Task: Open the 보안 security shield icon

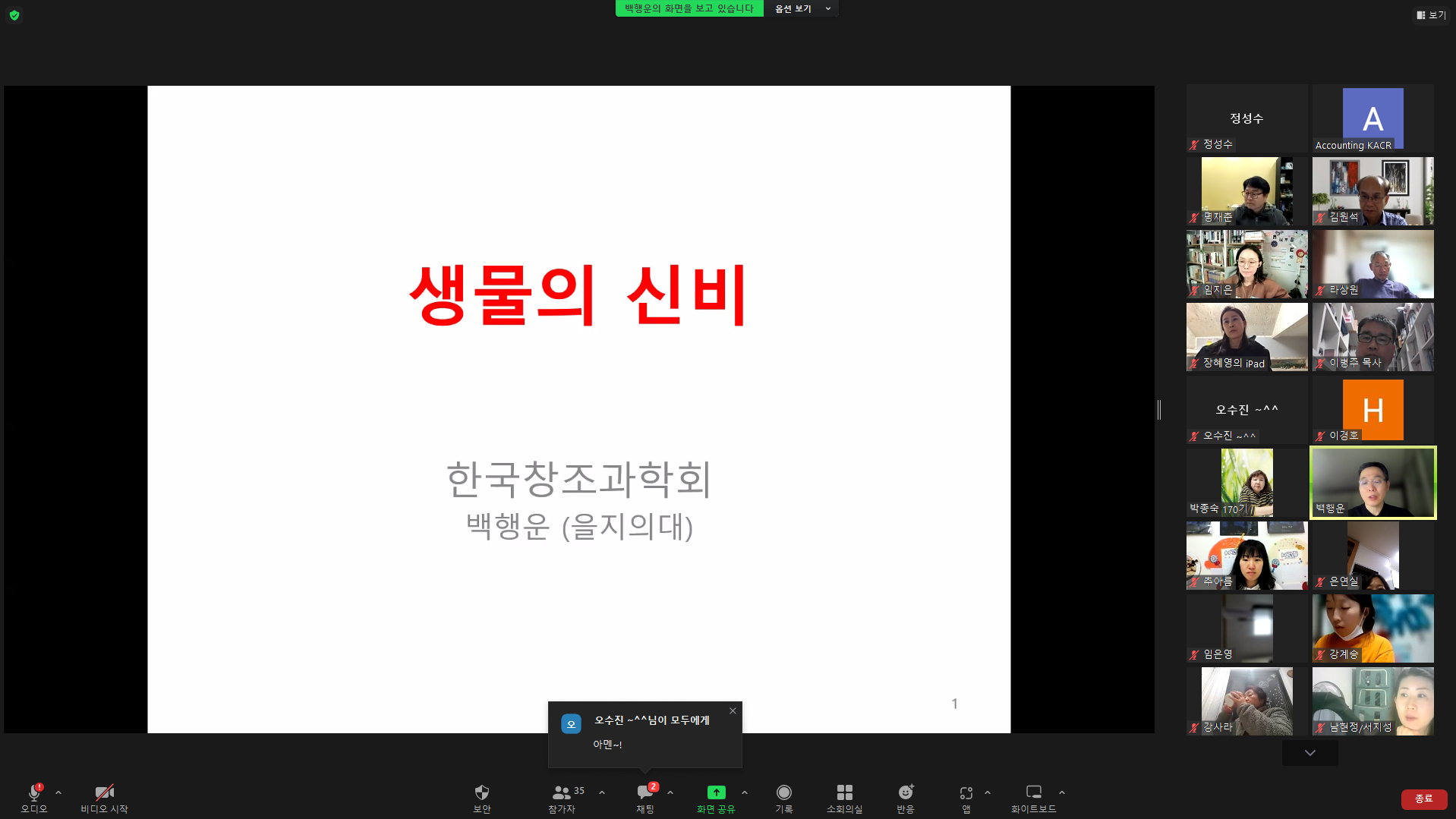Action: point(482,792)
